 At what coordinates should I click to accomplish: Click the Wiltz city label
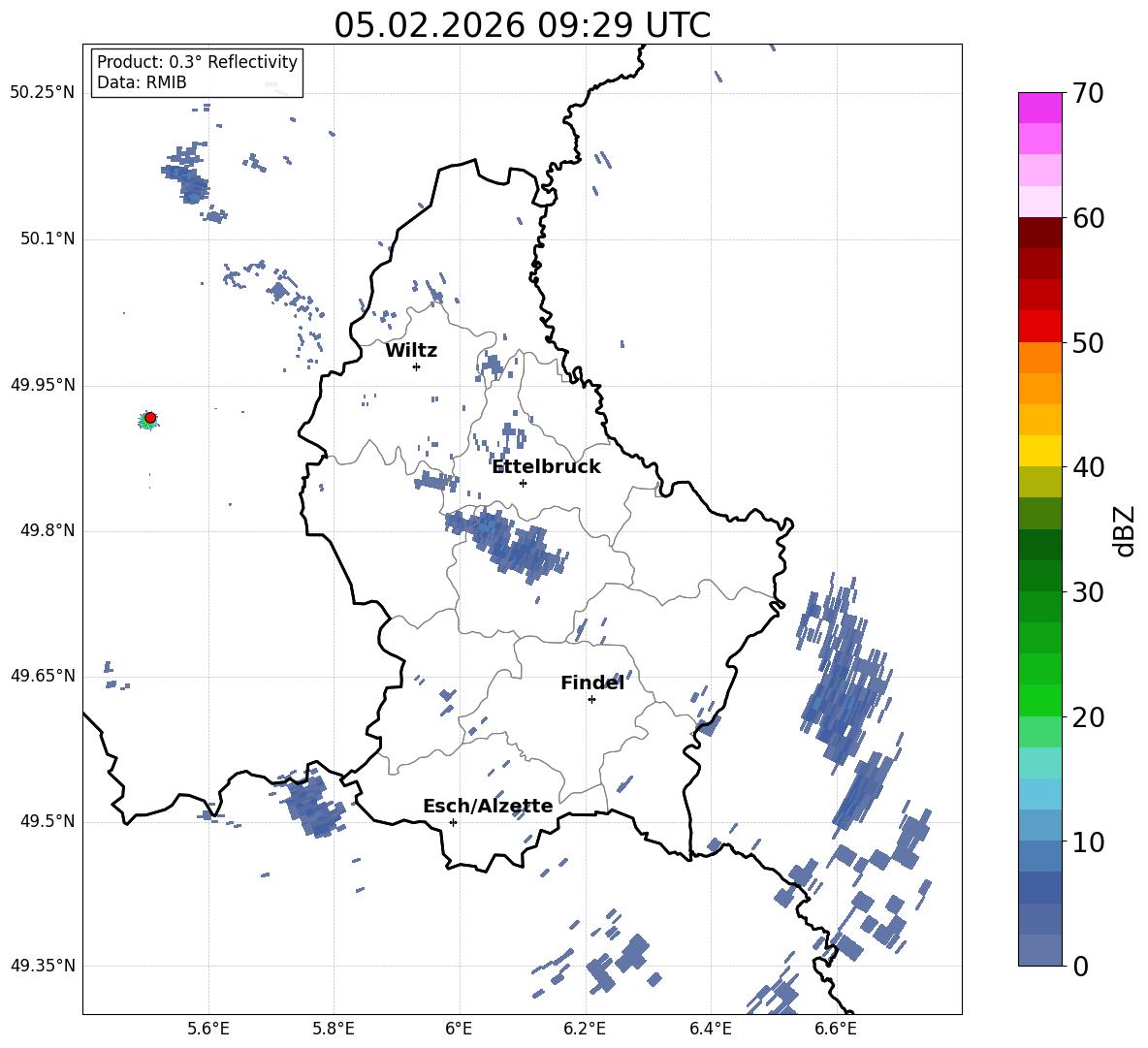pyautogui.click(x=411, y=351)
